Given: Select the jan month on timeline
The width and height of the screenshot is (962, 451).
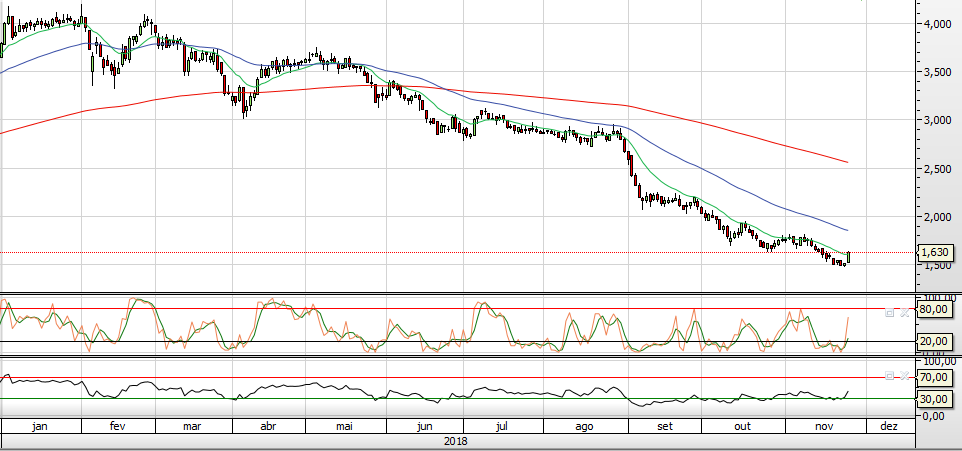Looking at the screenshot, I should coord(40,426).
